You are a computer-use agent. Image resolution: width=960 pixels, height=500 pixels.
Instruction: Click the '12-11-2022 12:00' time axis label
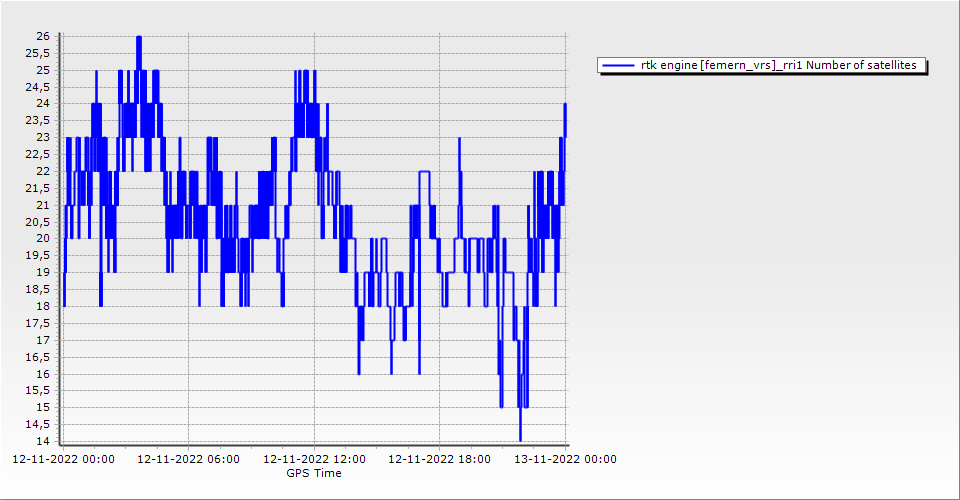point(314,459)
